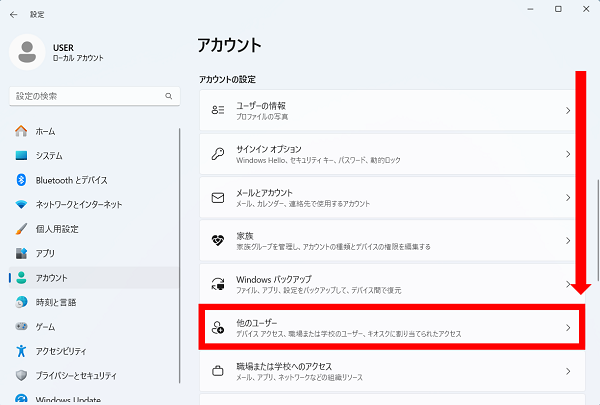This screenshot has width=600, height=405.
Task: Click the Windows backup sync icon
Action: 218,284
